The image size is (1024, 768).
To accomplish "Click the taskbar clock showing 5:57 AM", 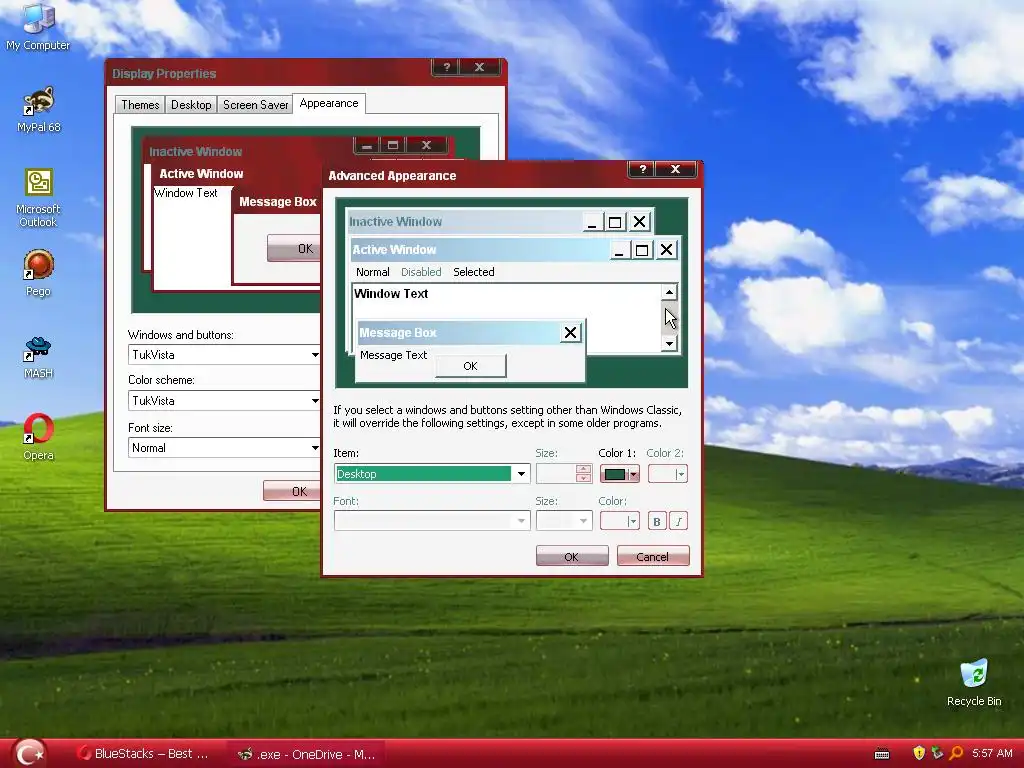I will point(992,754).
